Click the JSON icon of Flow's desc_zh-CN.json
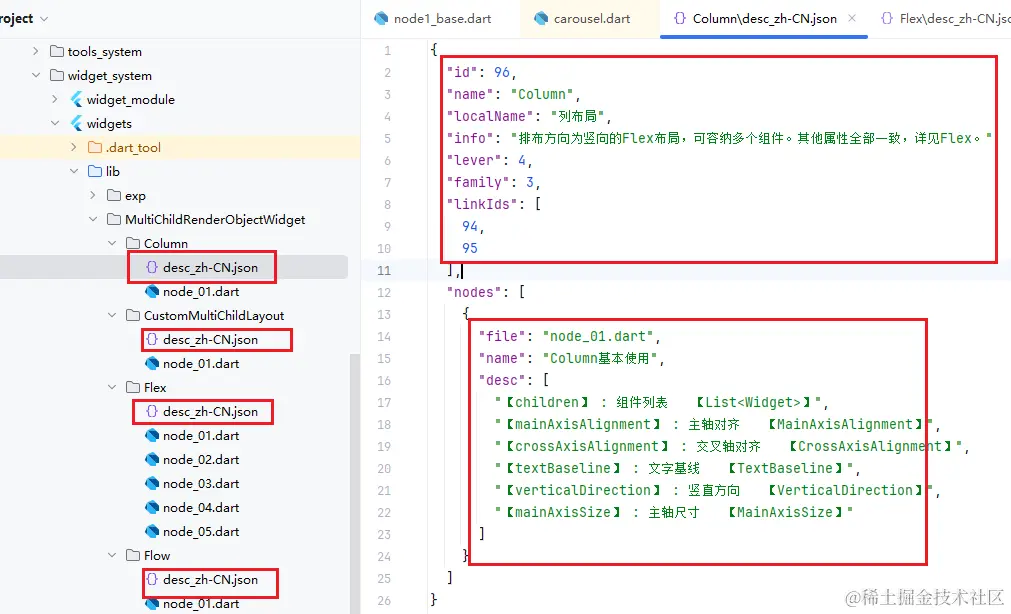Image resolution: width=1011 pixels, height=614 pixels. tap(152, 579)
